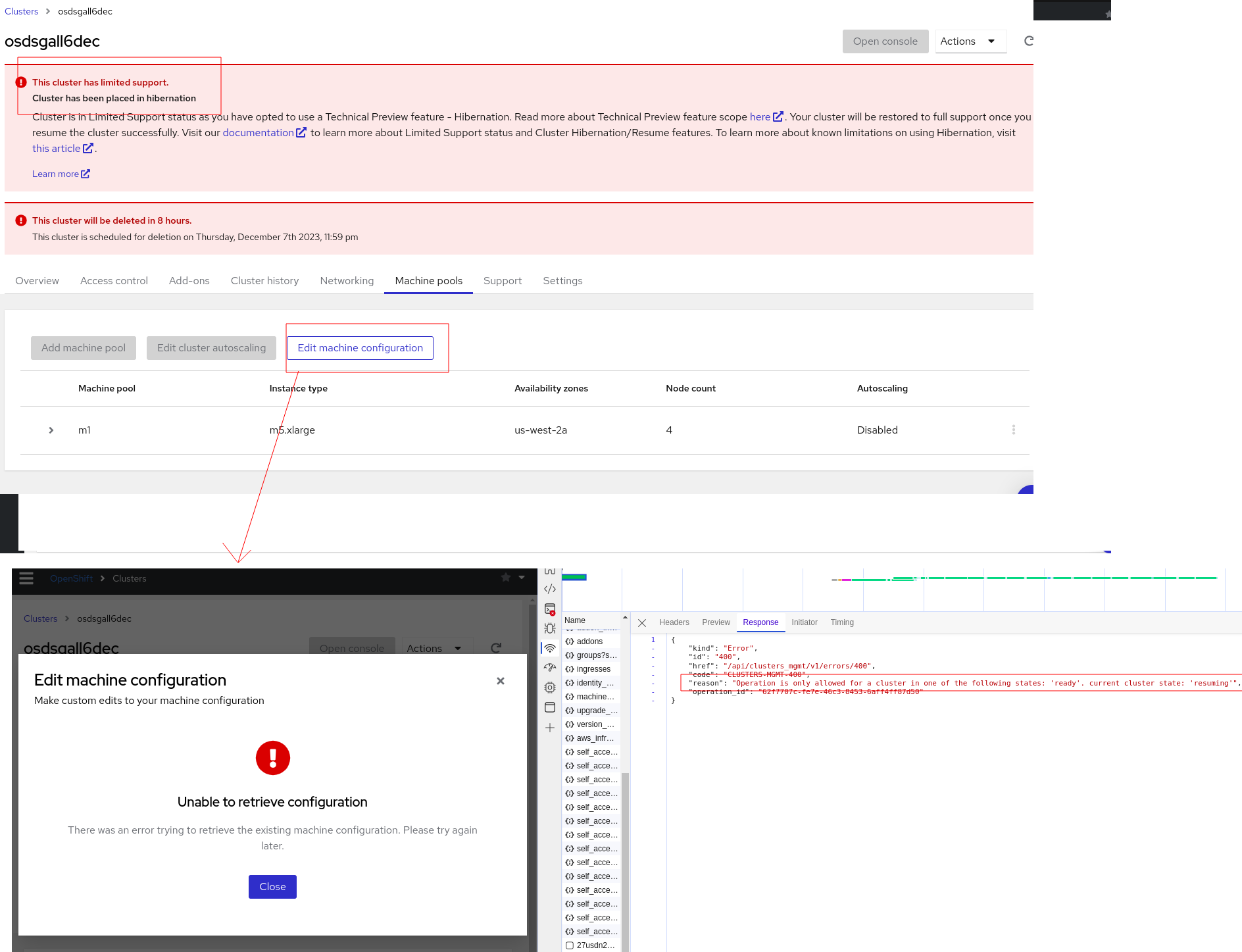
Task: Click the Name column header
Action: tap(591, 620)
